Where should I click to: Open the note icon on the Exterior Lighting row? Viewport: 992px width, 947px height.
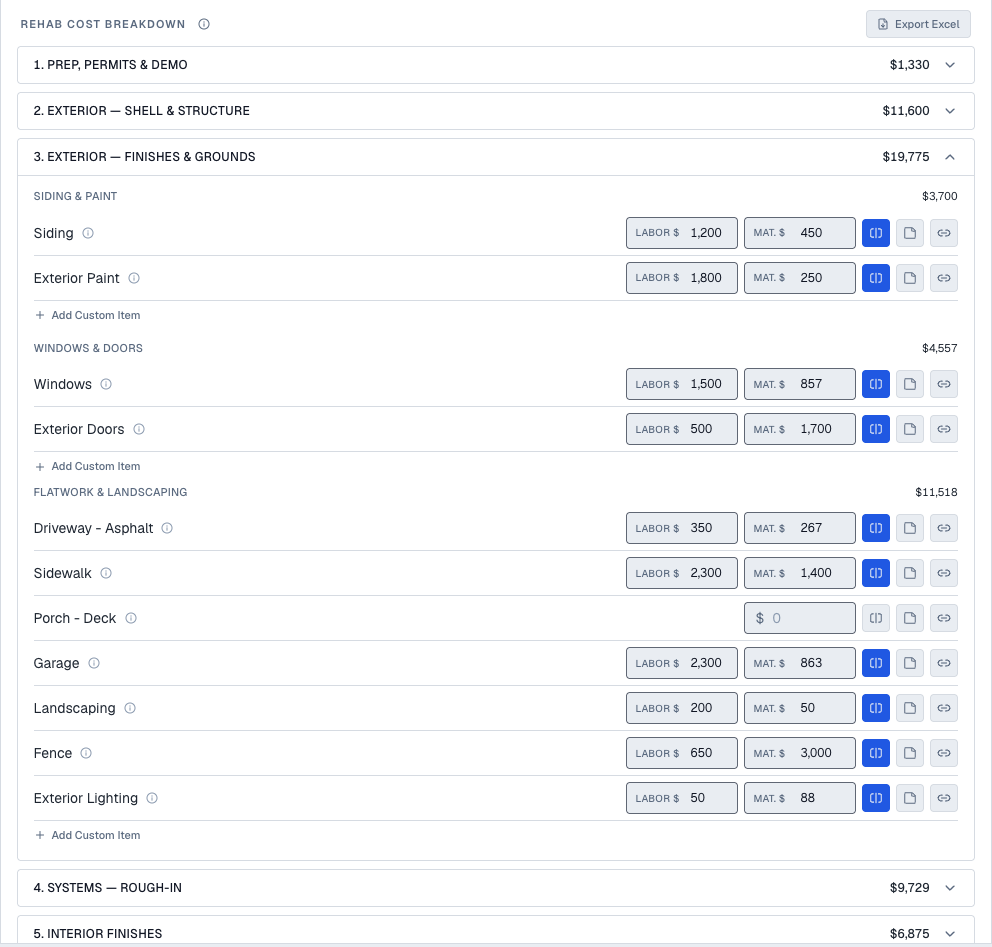tap(910, 798)
